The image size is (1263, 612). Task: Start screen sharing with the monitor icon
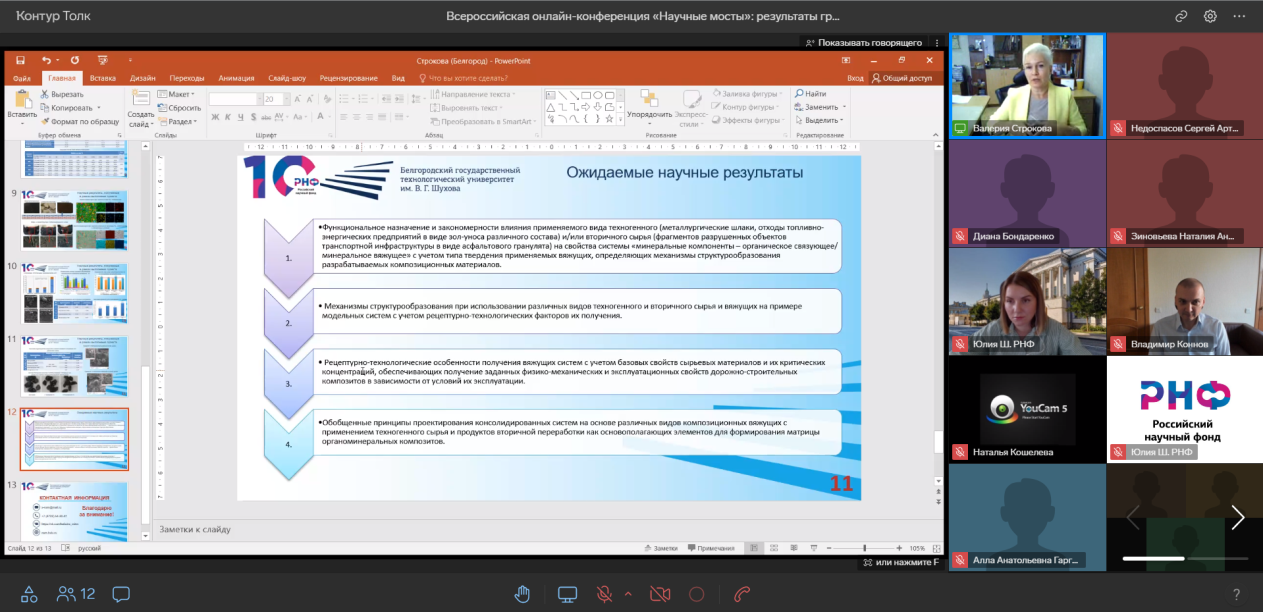click(568, 594)
